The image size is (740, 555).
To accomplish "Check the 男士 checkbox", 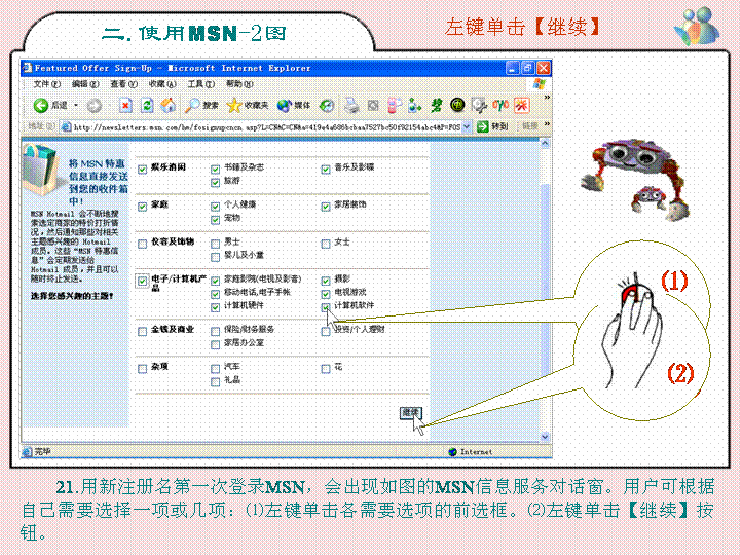I will point(216,244).
